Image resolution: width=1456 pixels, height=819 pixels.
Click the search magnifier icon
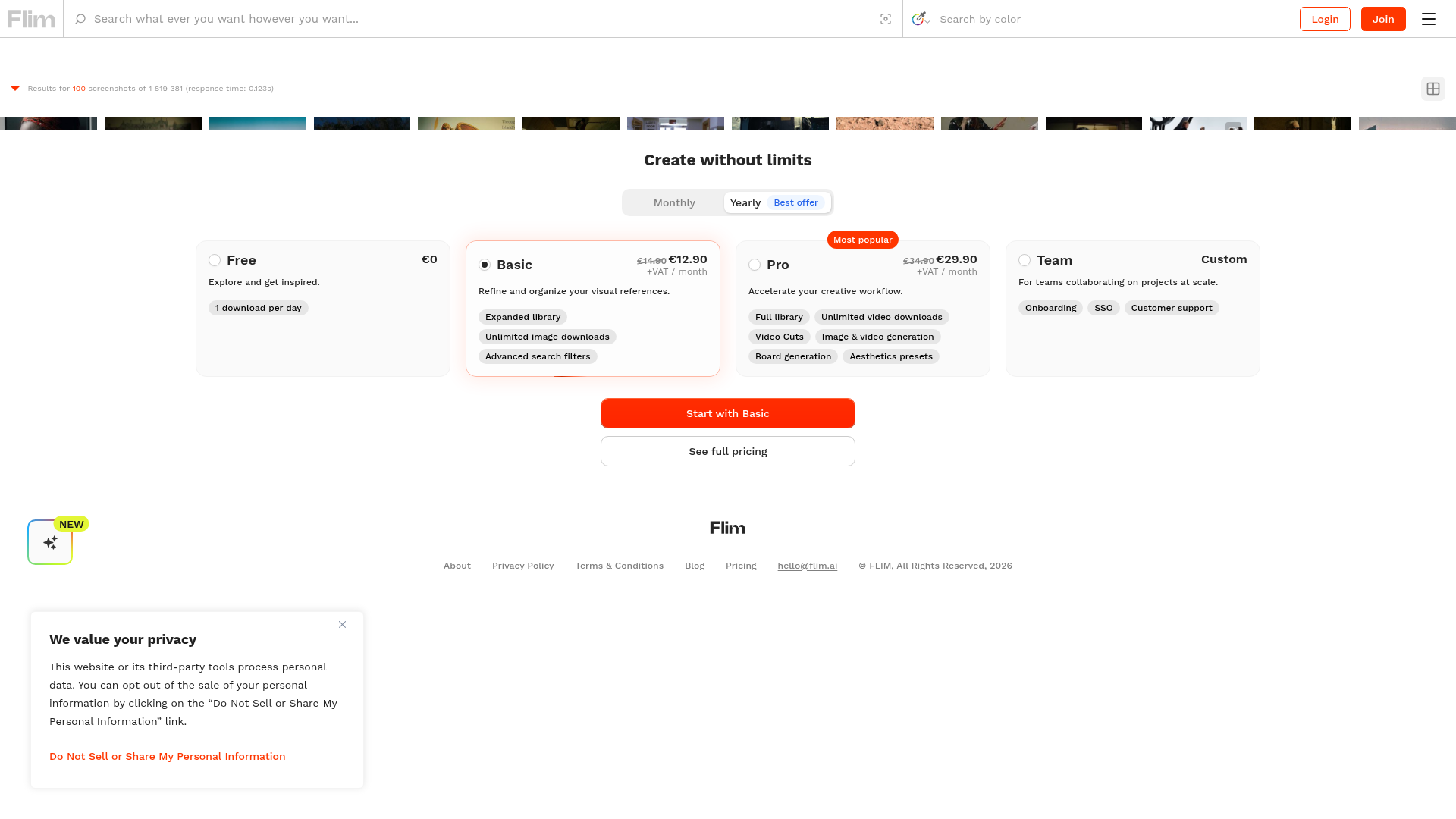tap(80, 19)
